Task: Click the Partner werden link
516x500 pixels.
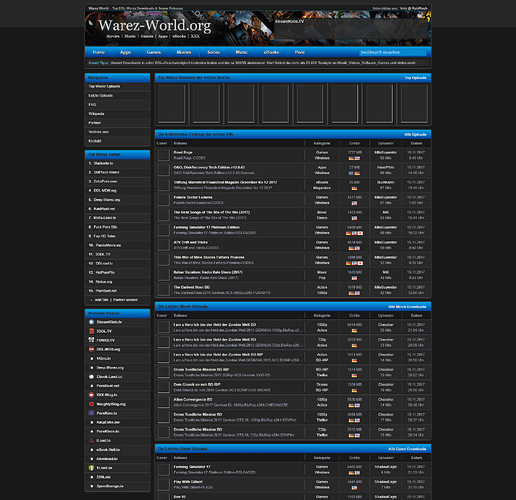Action: click(125, 300)
